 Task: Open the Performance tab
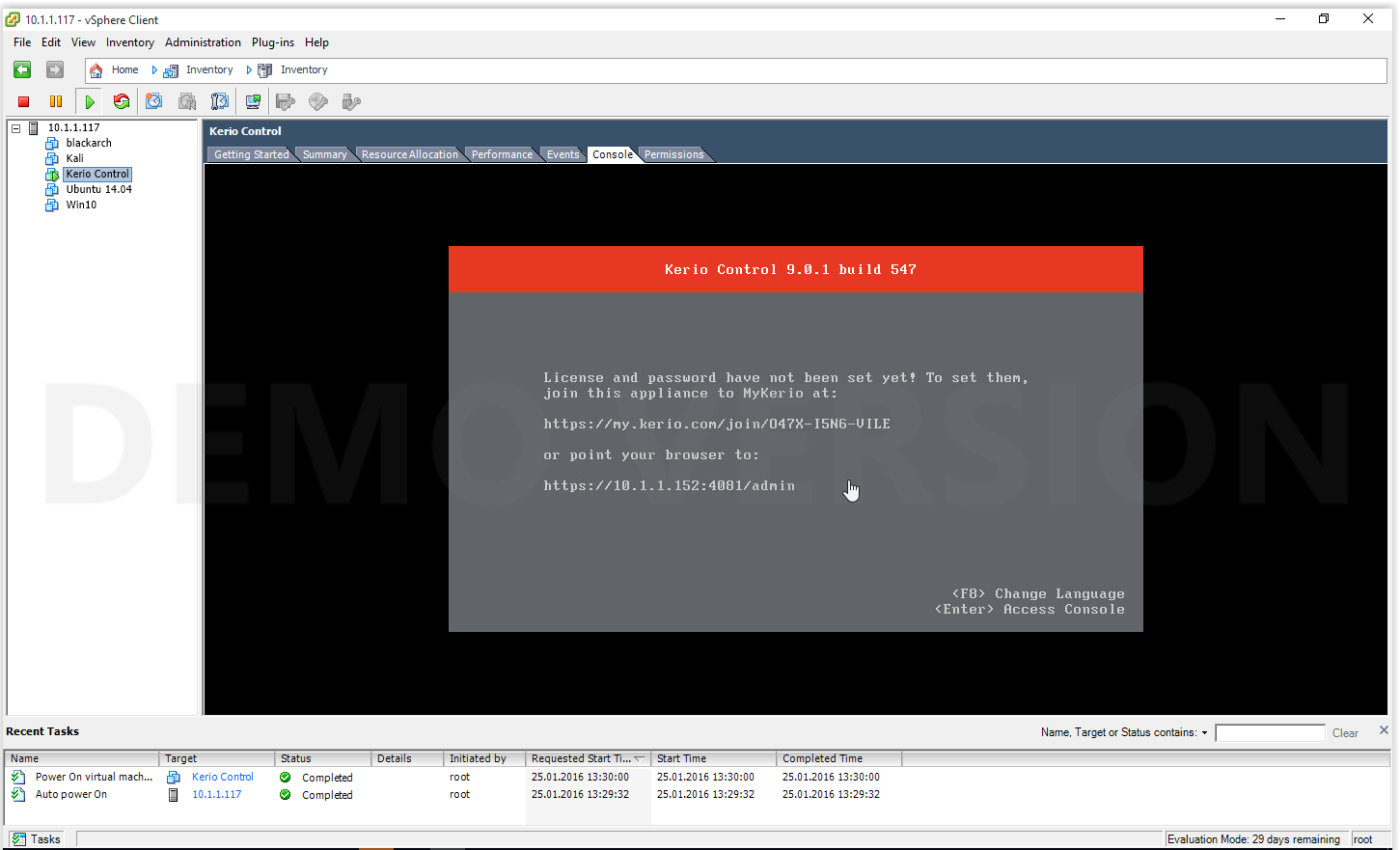(502, 154)
